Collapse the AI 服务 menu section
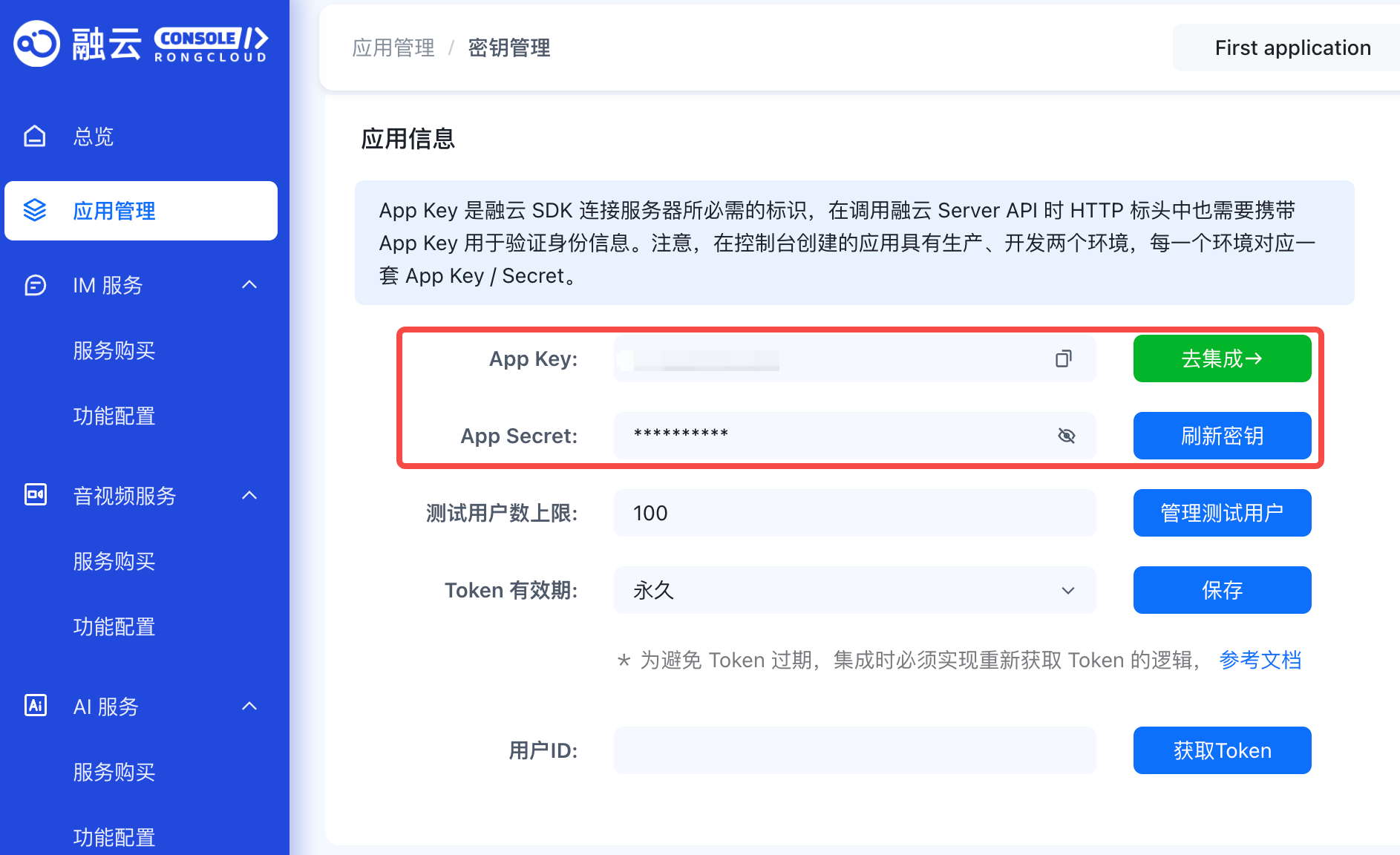1400x855 pixels. pos(249,706)
